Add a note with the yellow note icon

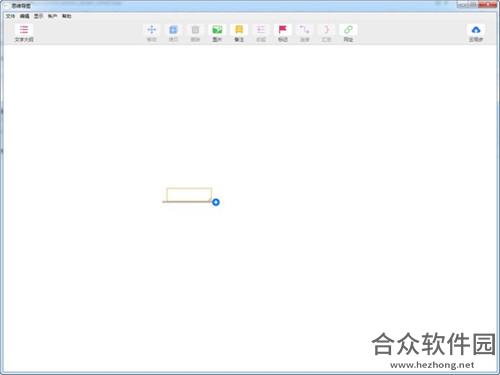click(239, 30)
